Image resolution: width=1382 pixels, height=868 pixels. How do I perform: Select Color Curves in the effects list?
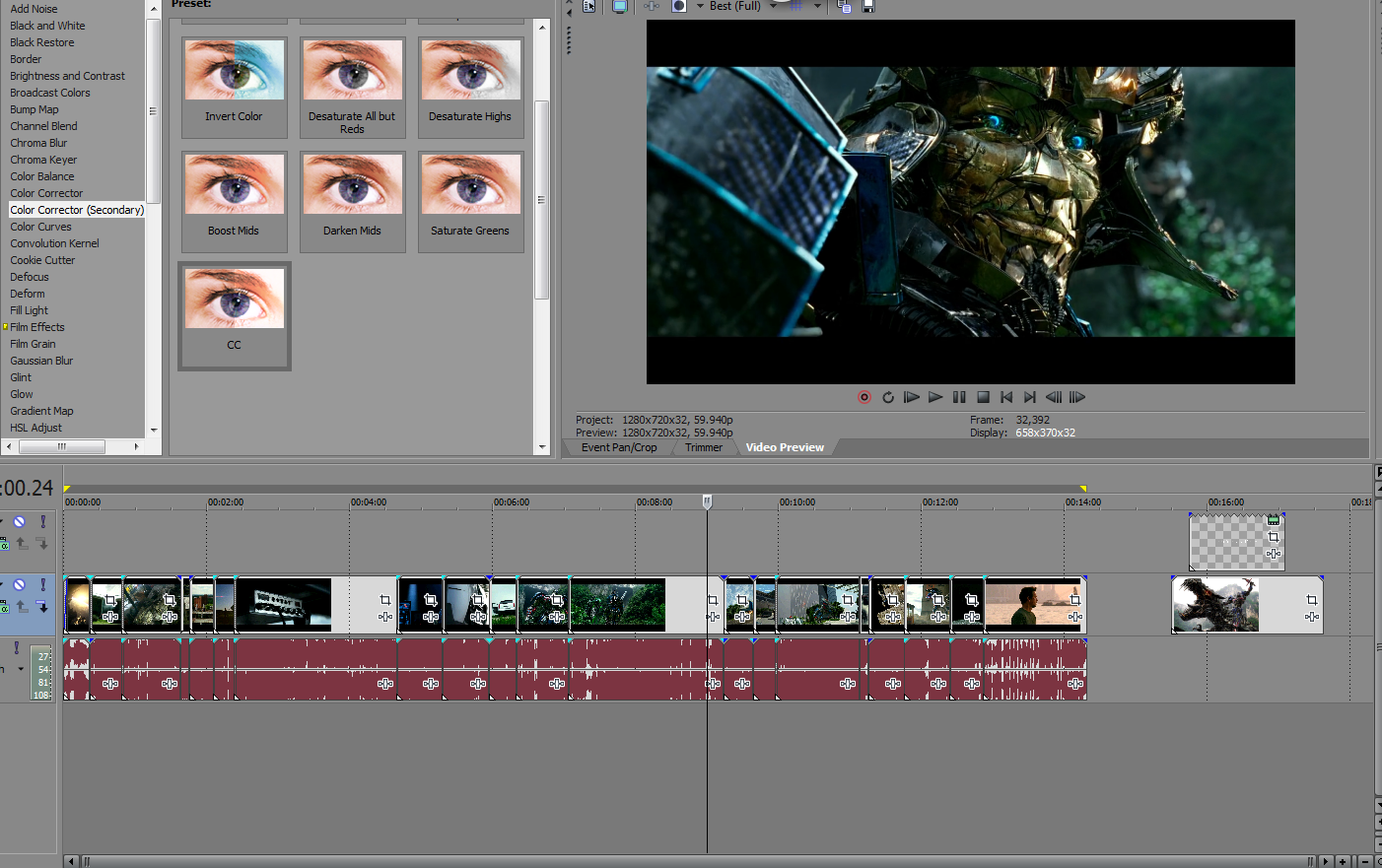coord(40,227)
